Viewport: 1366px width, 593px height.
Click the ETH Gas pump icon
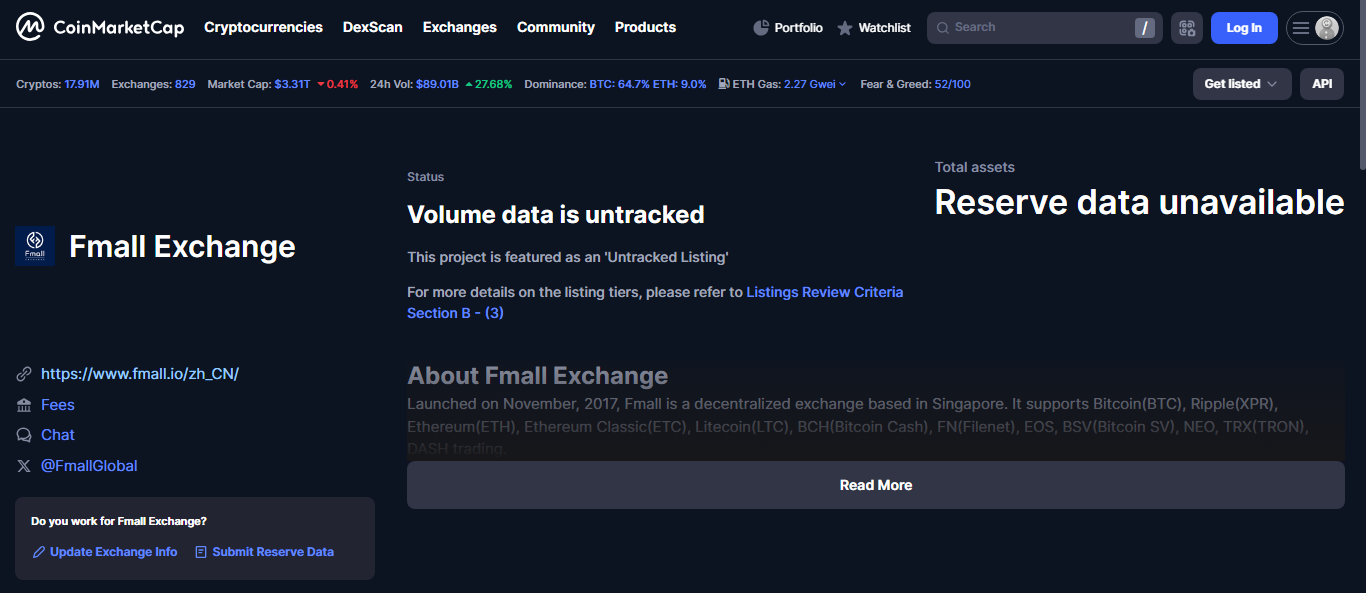(722, 83)
